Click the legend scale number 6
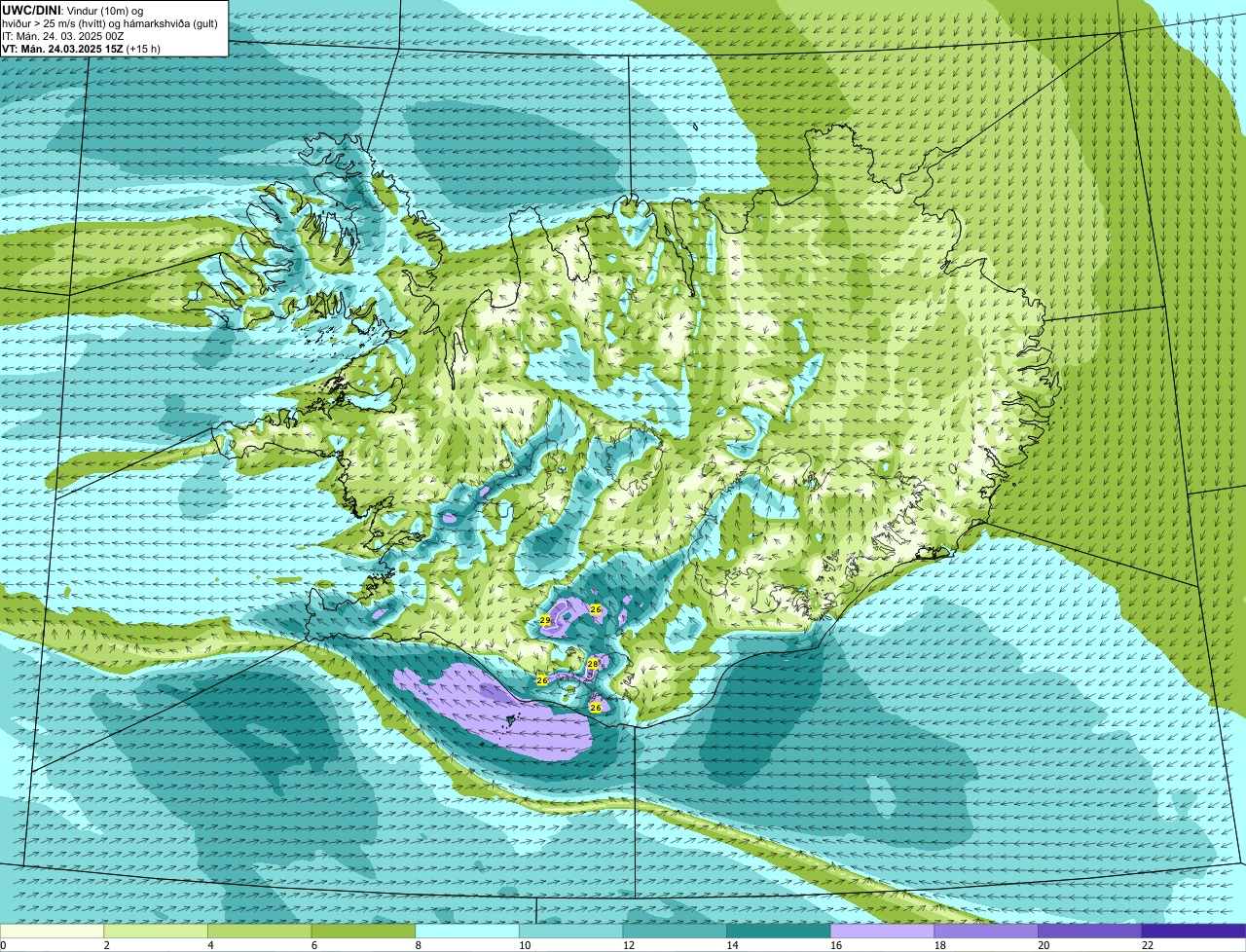Image resolution: width=1246 pixels, height=952 pixels. [x=314, y=945]
